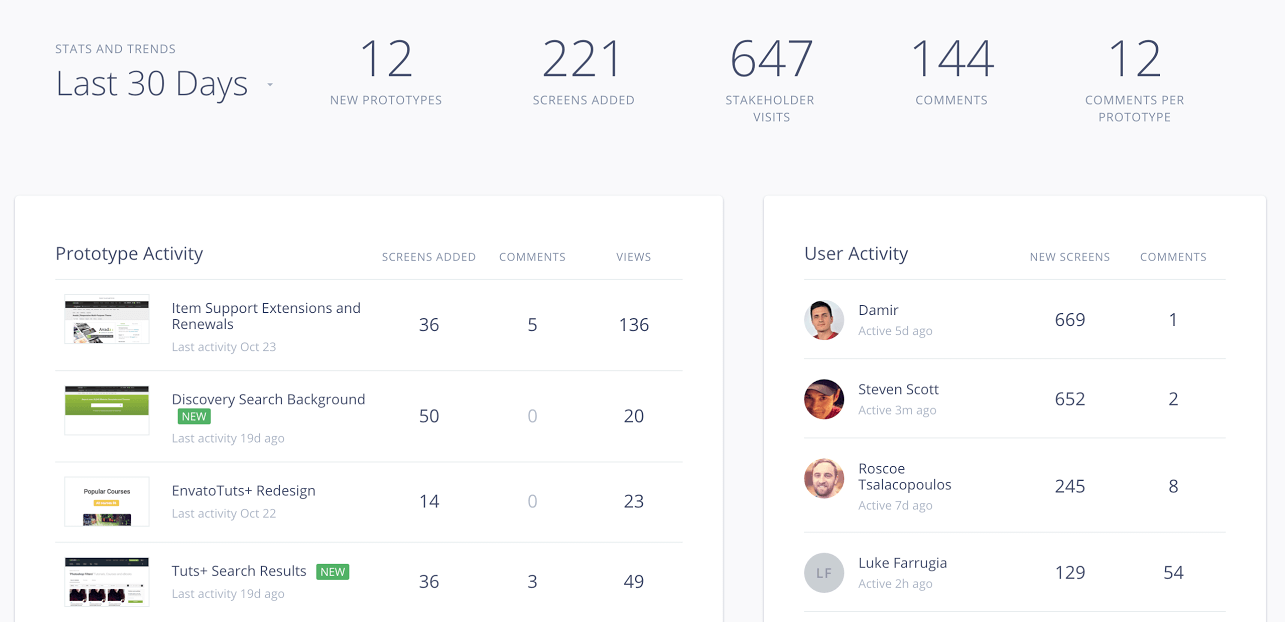
Task: Click the 221 Screens Added stat
Action: coord(583,70)
